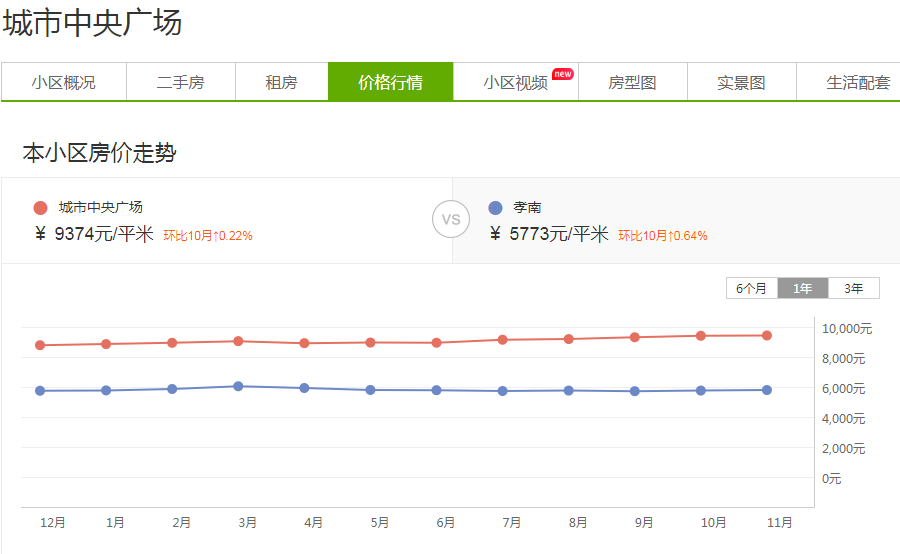Click the blue data point for 12月
900x554 pixels.
pyautogui.click(x=40, y=390)
